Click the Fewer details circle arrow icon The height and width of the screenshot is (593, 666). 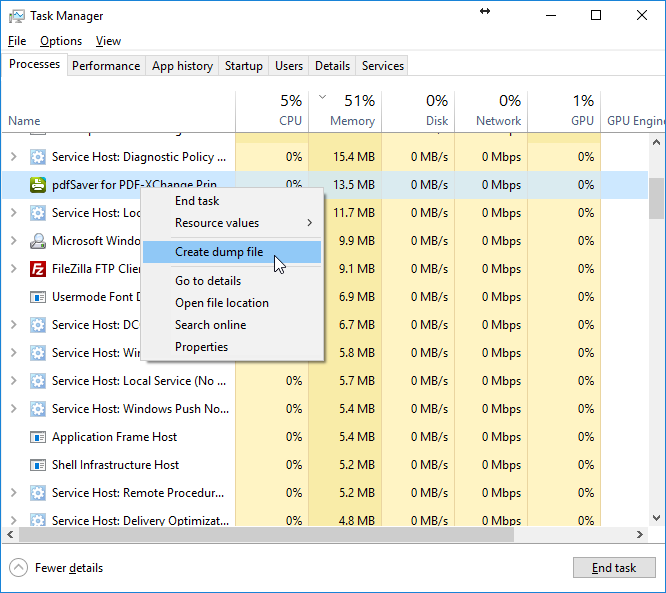tap(18, 568)
